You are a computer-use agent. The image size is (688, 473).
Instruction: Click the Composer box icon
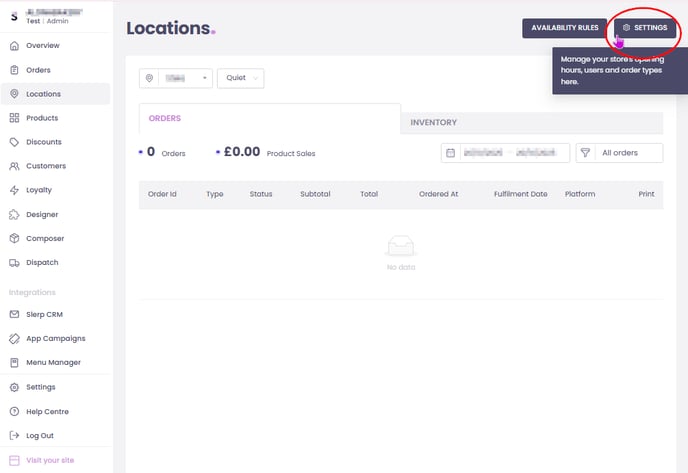(x=14, y=239)
